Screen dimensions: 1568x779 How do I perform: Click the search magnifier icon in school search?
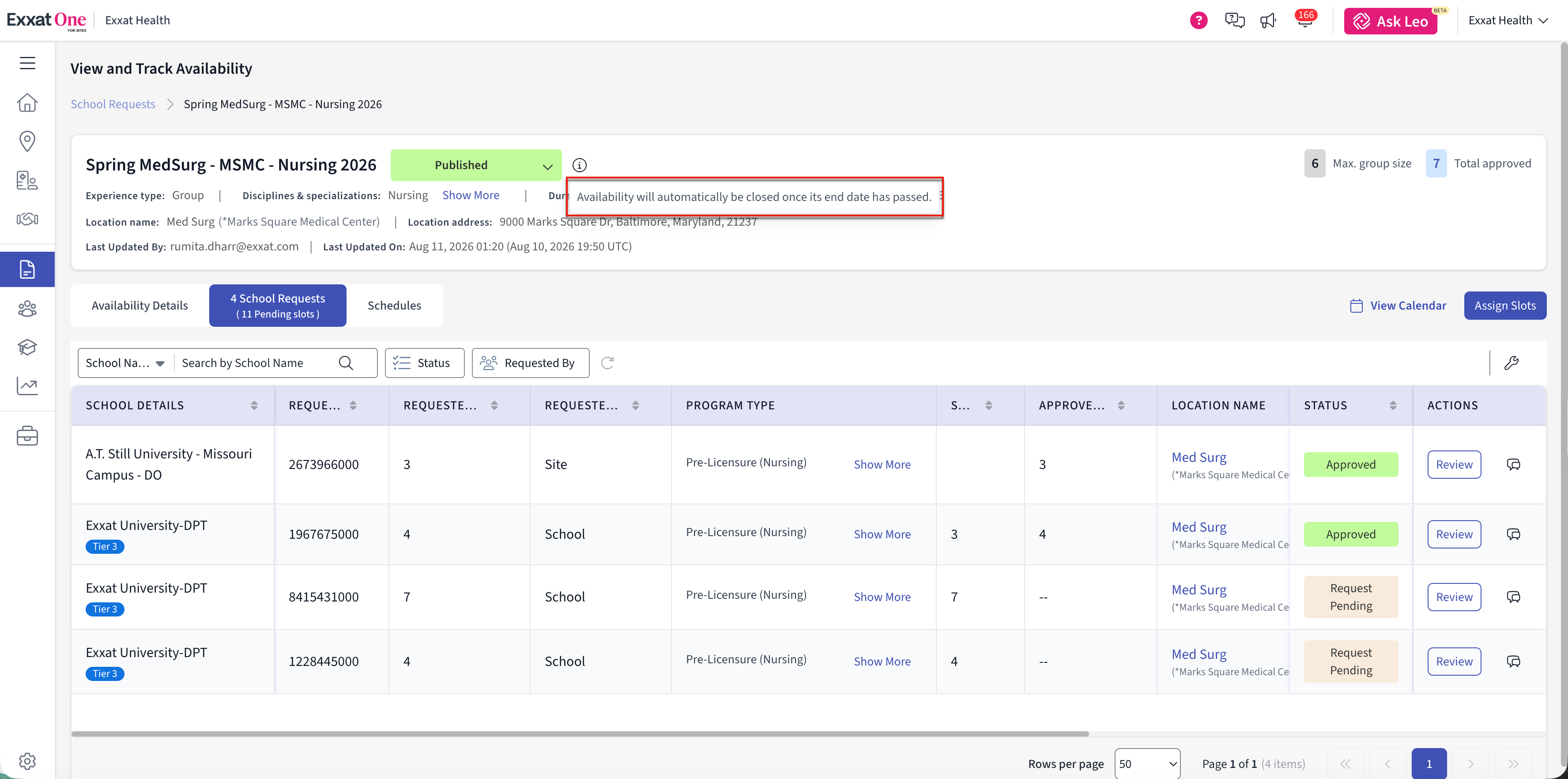point(346,363)
